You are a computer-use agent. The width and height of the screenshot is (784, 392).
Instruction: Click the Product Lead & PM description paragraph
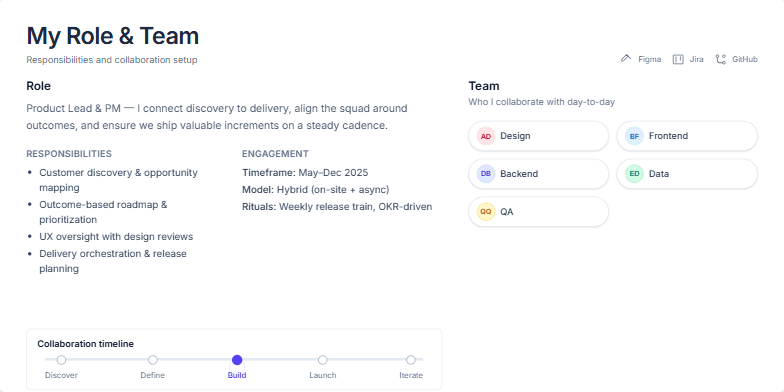(217, 117)
